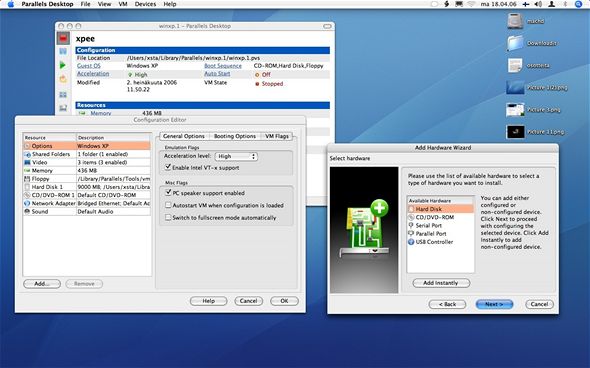Click Cancel in Add Hardware Wizard
Image resolution: width=590 pixels, height=368 pixels.
coord(539,304)
